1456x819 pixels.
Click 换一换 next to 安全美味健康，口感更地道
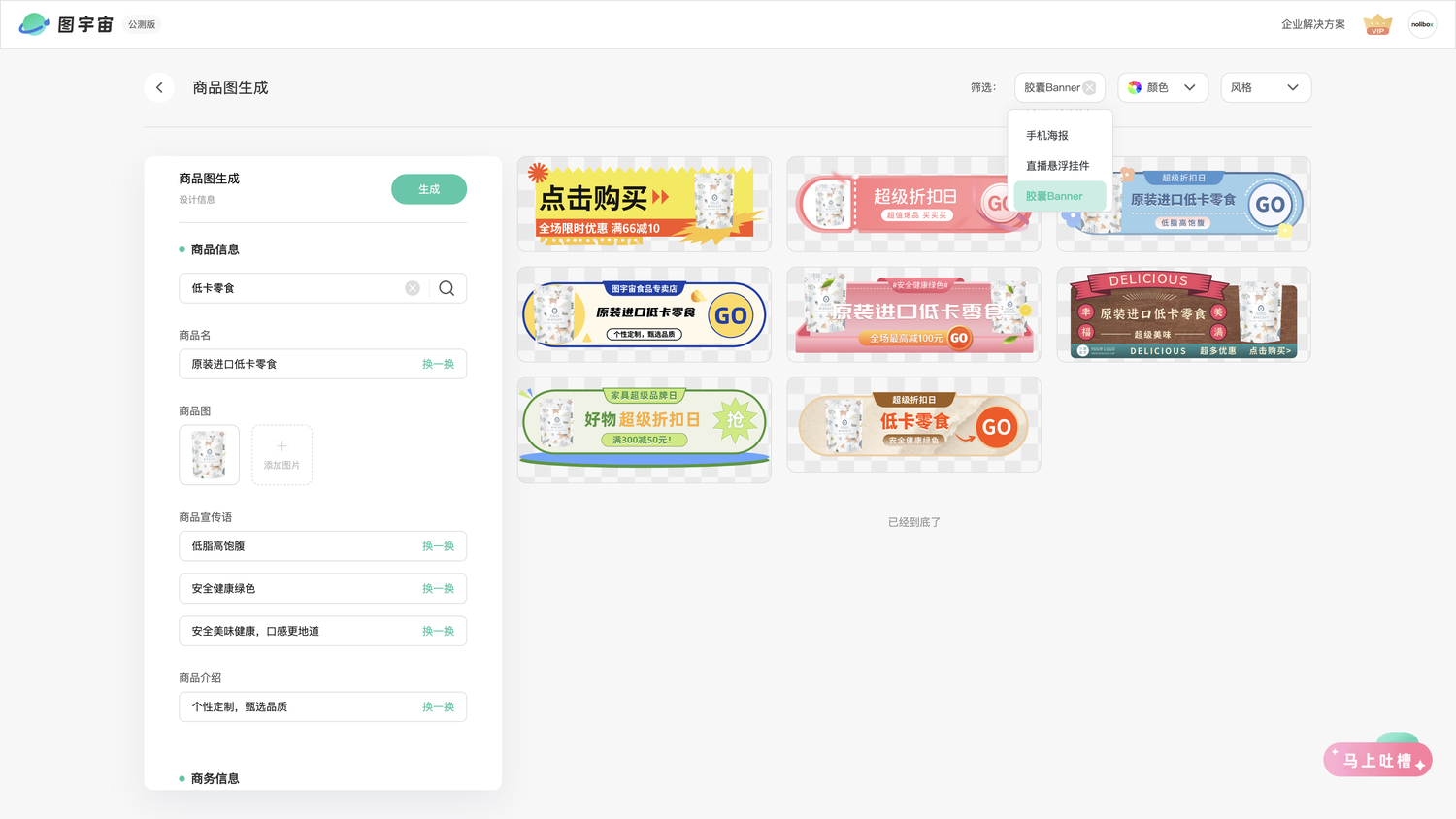tap(438, 631)
